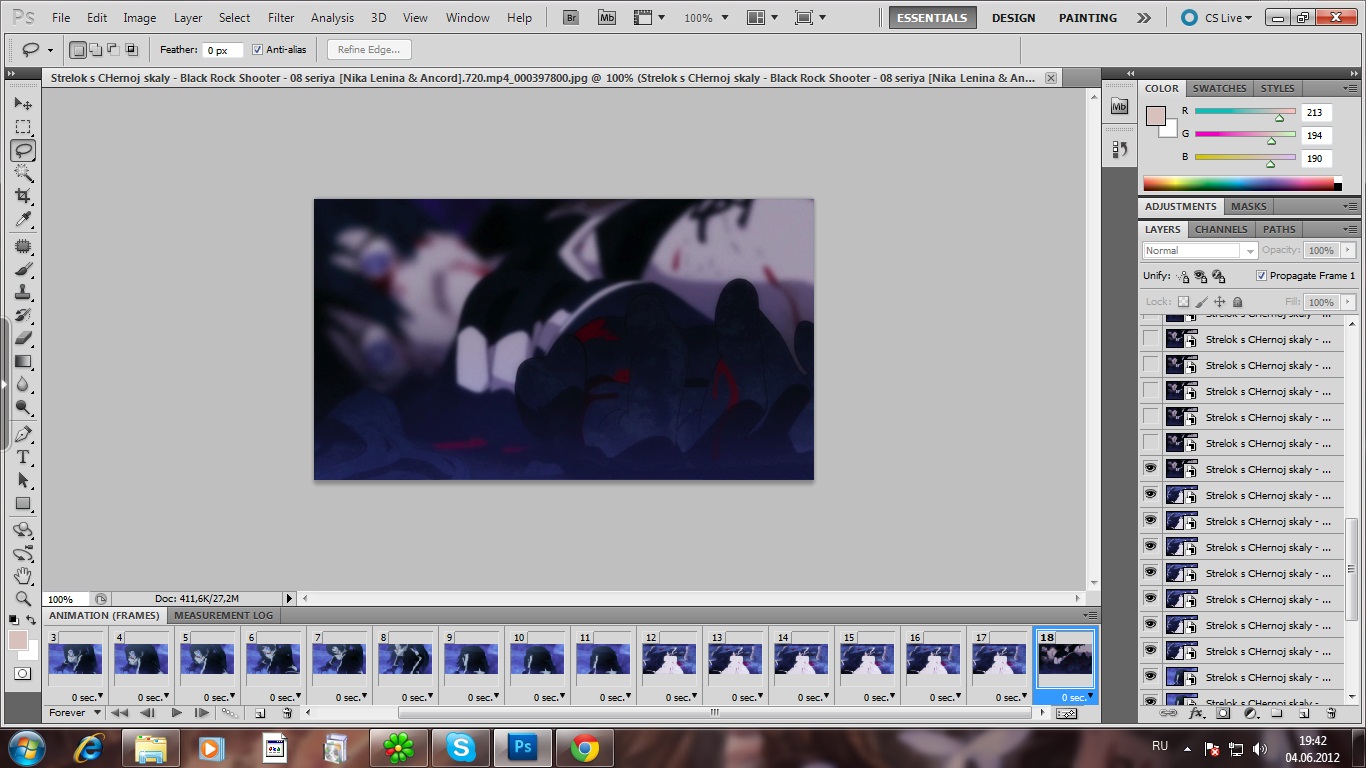Toggle Quick Mask mode
The height and width of the screenshot is (768, 1366).
[x=23, y=674]
